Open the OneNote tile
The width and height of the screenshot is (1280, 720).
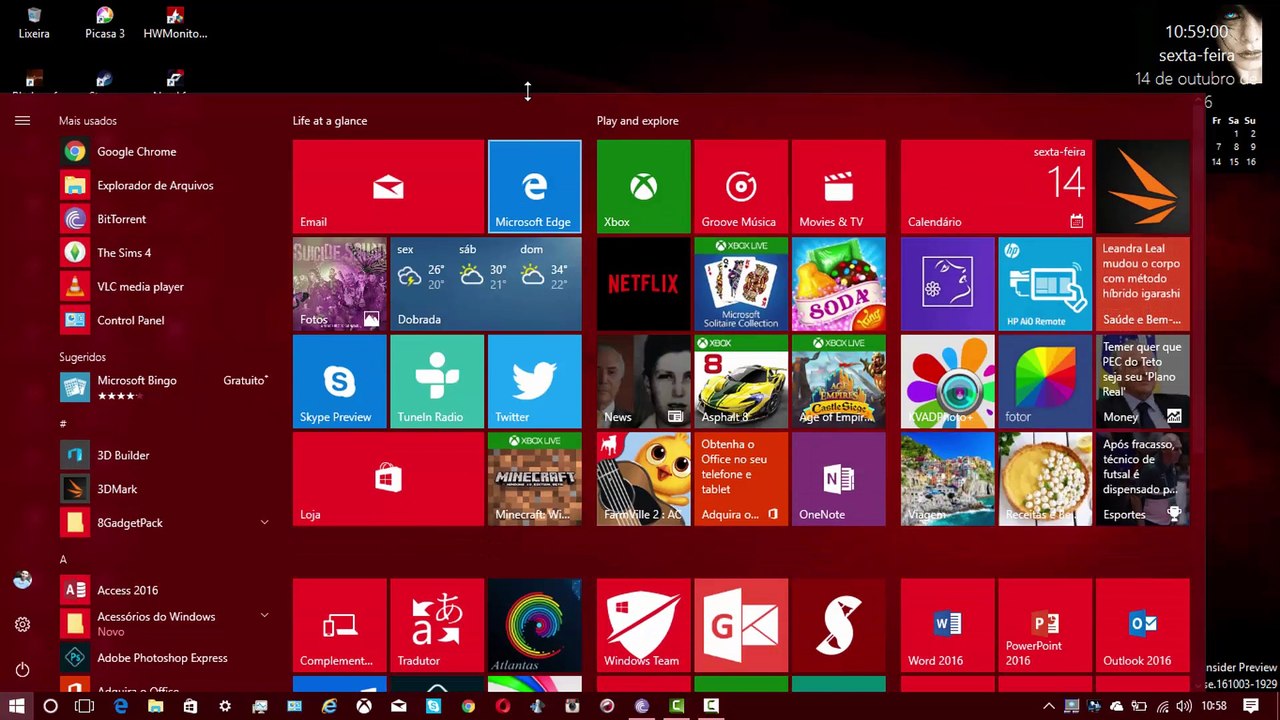[x=839, y=479]
